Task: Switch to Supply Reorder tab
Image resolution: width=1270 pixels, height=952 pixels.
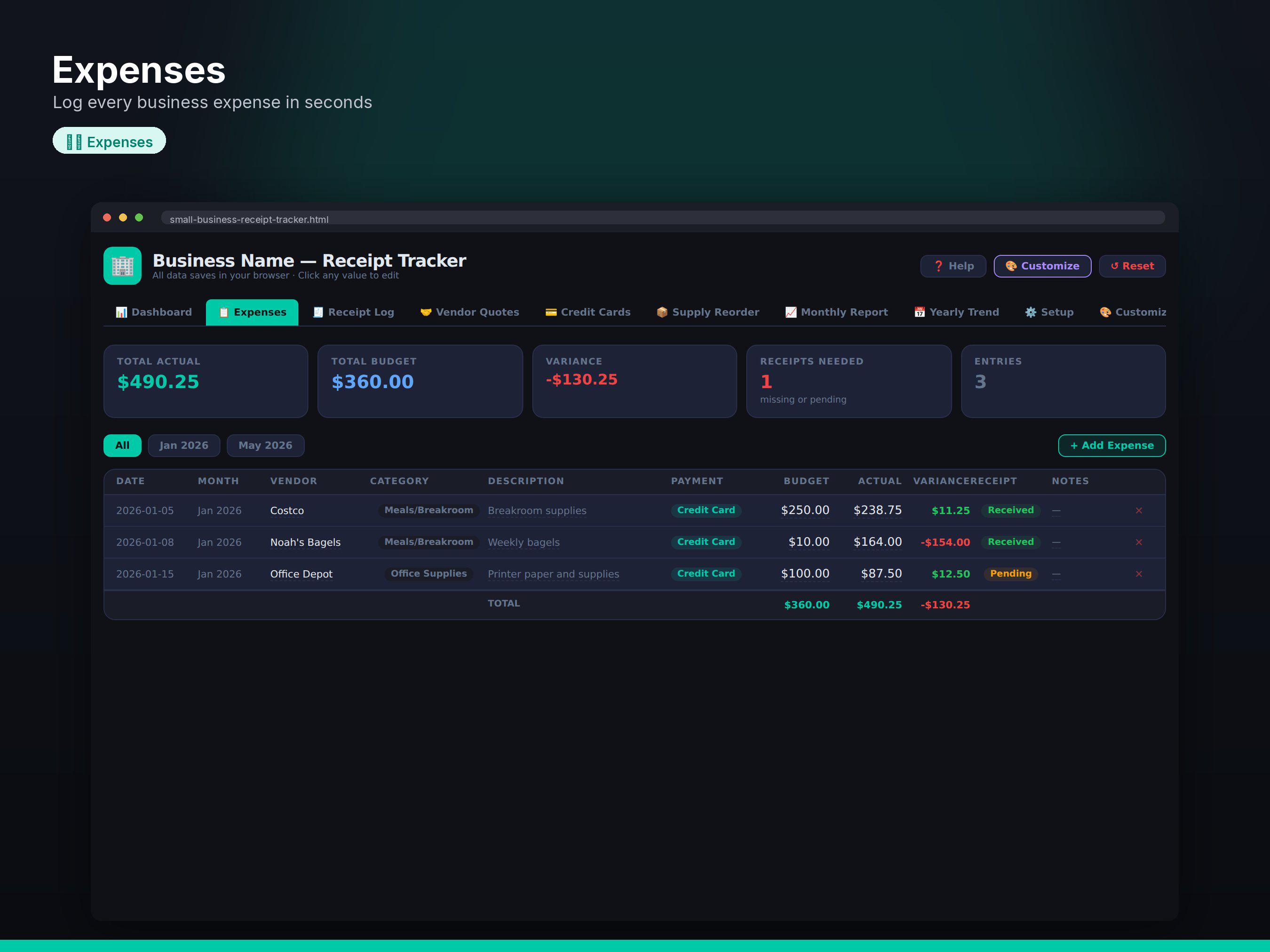Action: click(708, 312)
